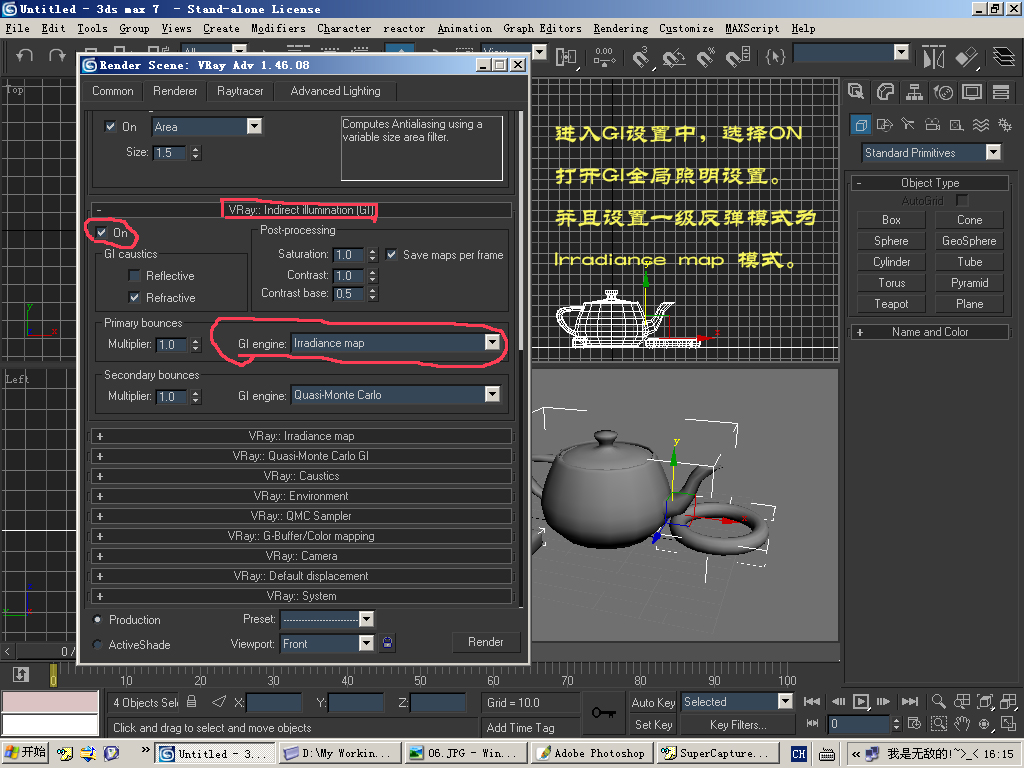Expand the VRay:: Quasi-Monte Carlo GI rollout

tap(300, 456)
